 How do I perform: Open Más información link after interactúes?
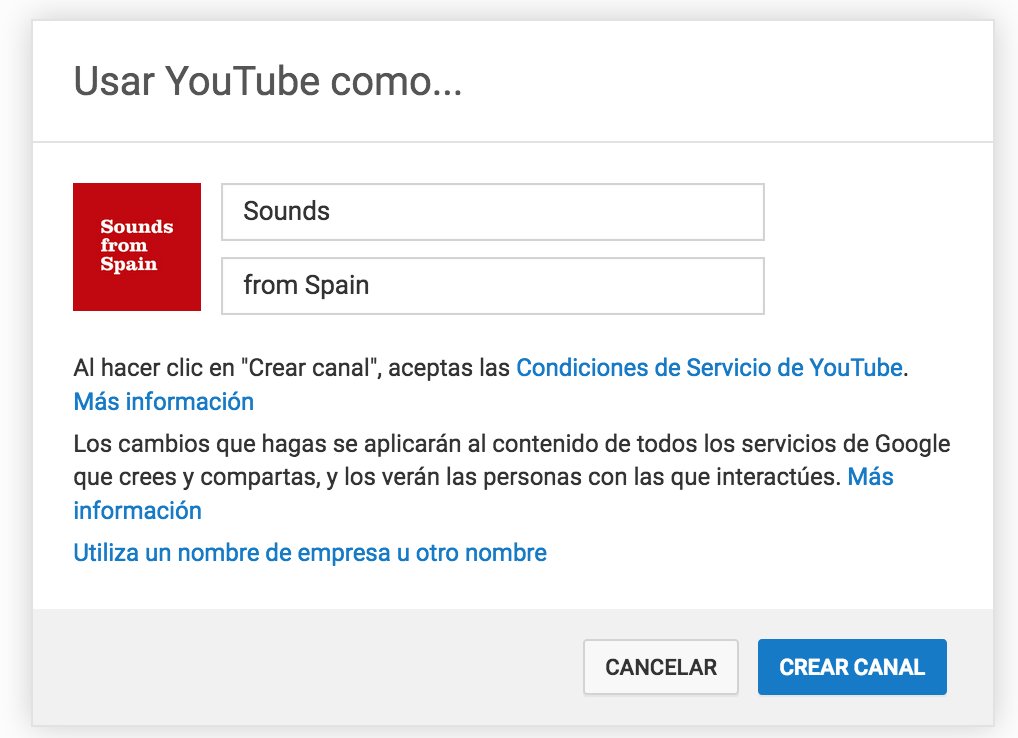[871, 476]
